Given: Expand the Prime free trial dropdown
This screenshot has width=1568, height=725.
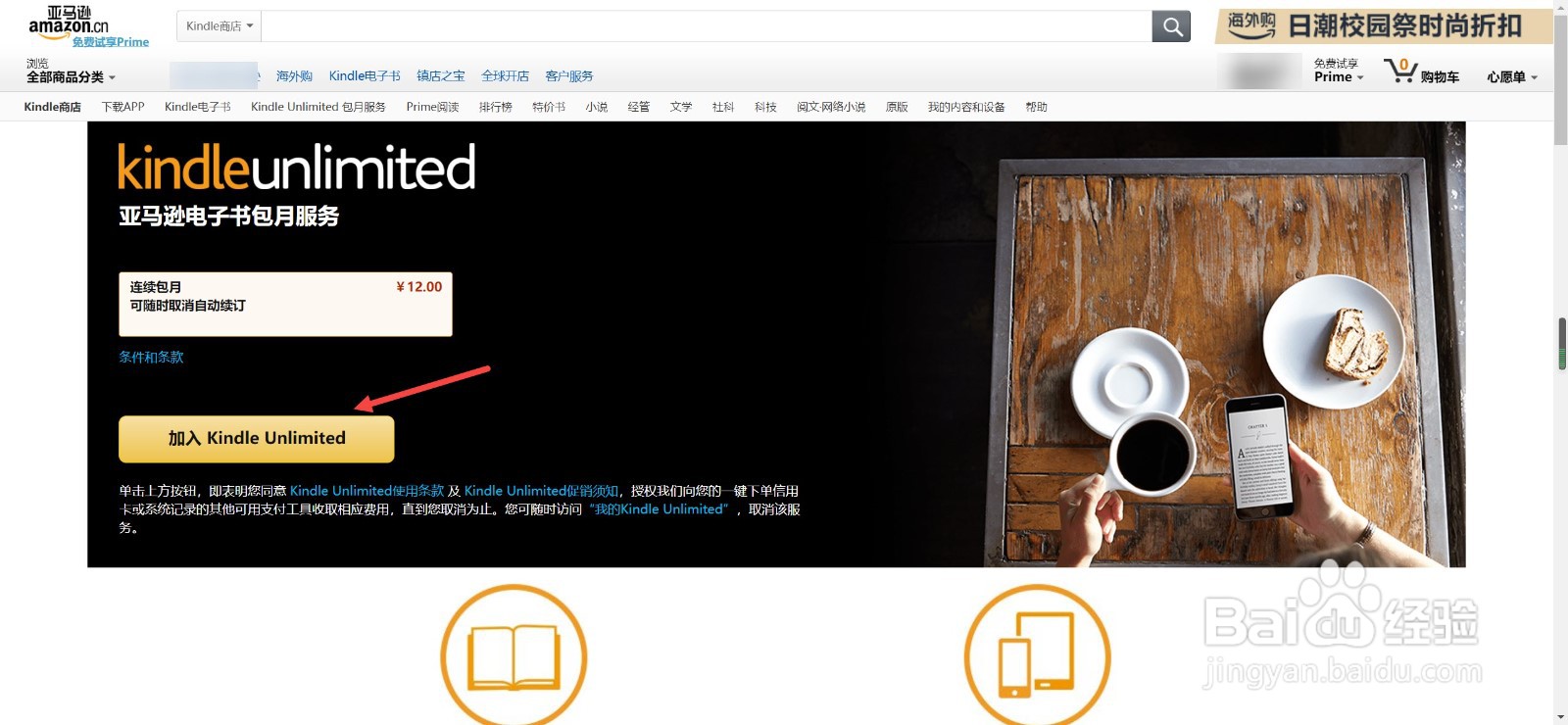Looking at the screenshot, I should pos(1339,77).
